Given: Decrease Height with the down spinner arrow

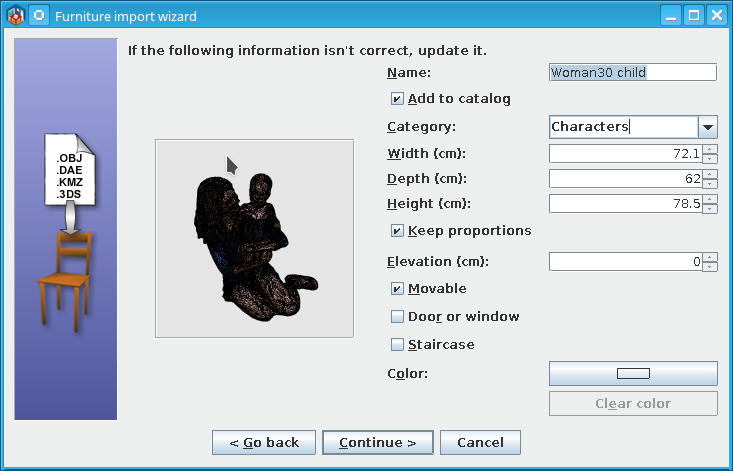Looking at the screenshot, I should (x=710, y=208).
